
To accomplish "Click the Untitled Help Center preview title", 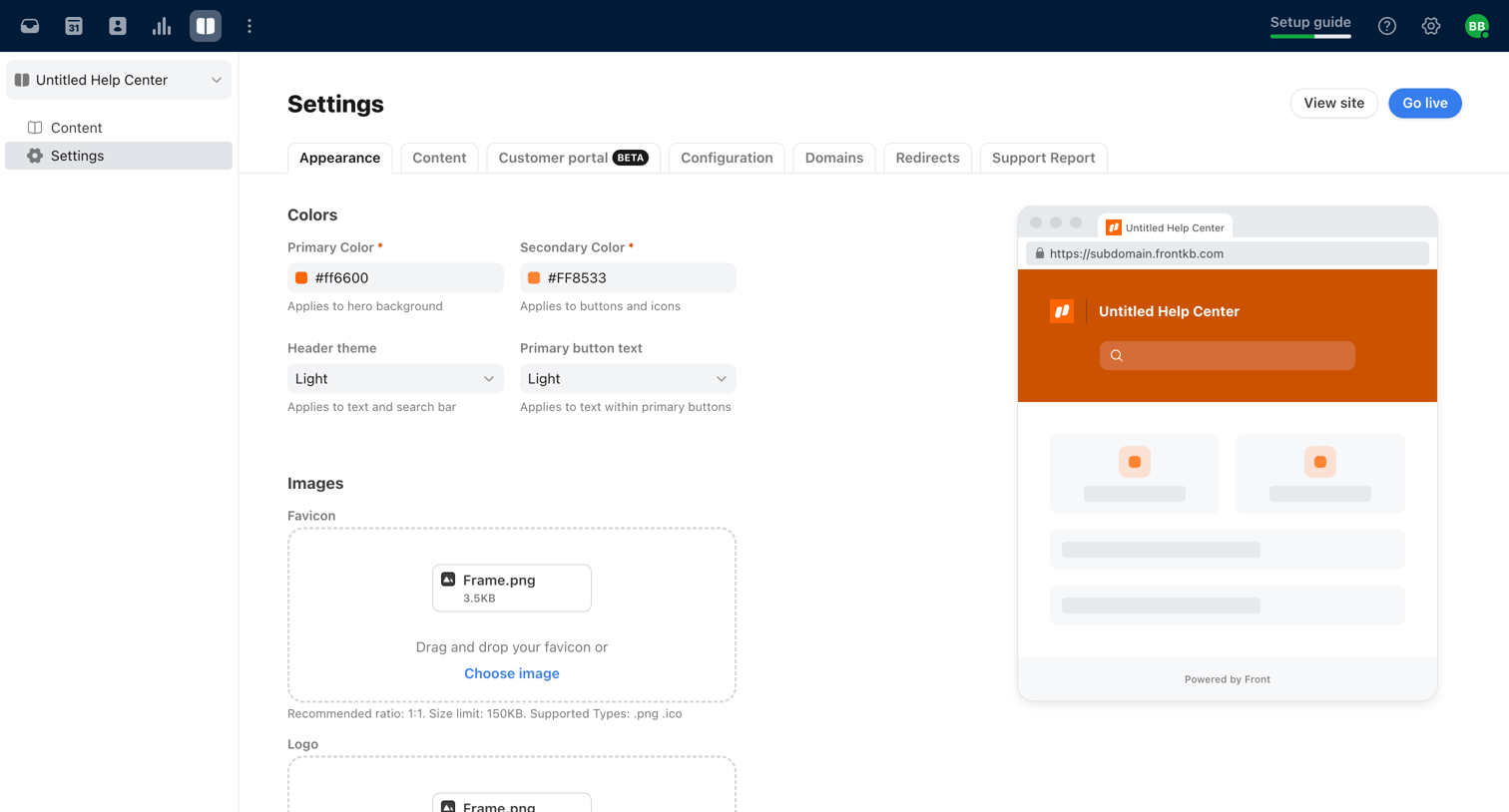I will pos(1169,311).
